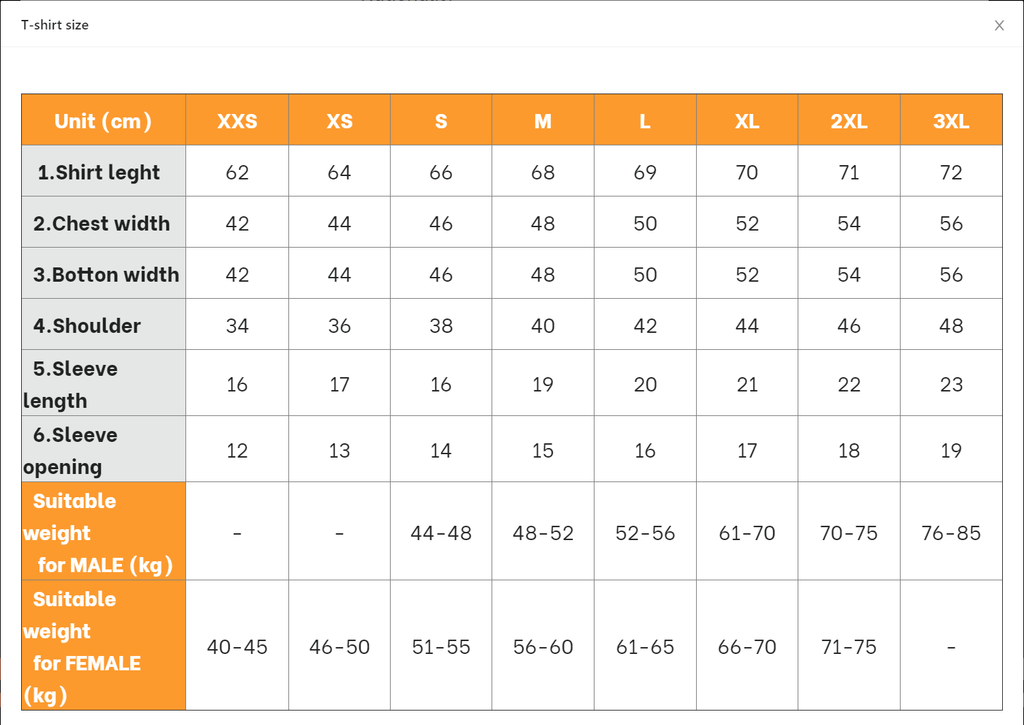Select the Chest width row label

point(102,223)
